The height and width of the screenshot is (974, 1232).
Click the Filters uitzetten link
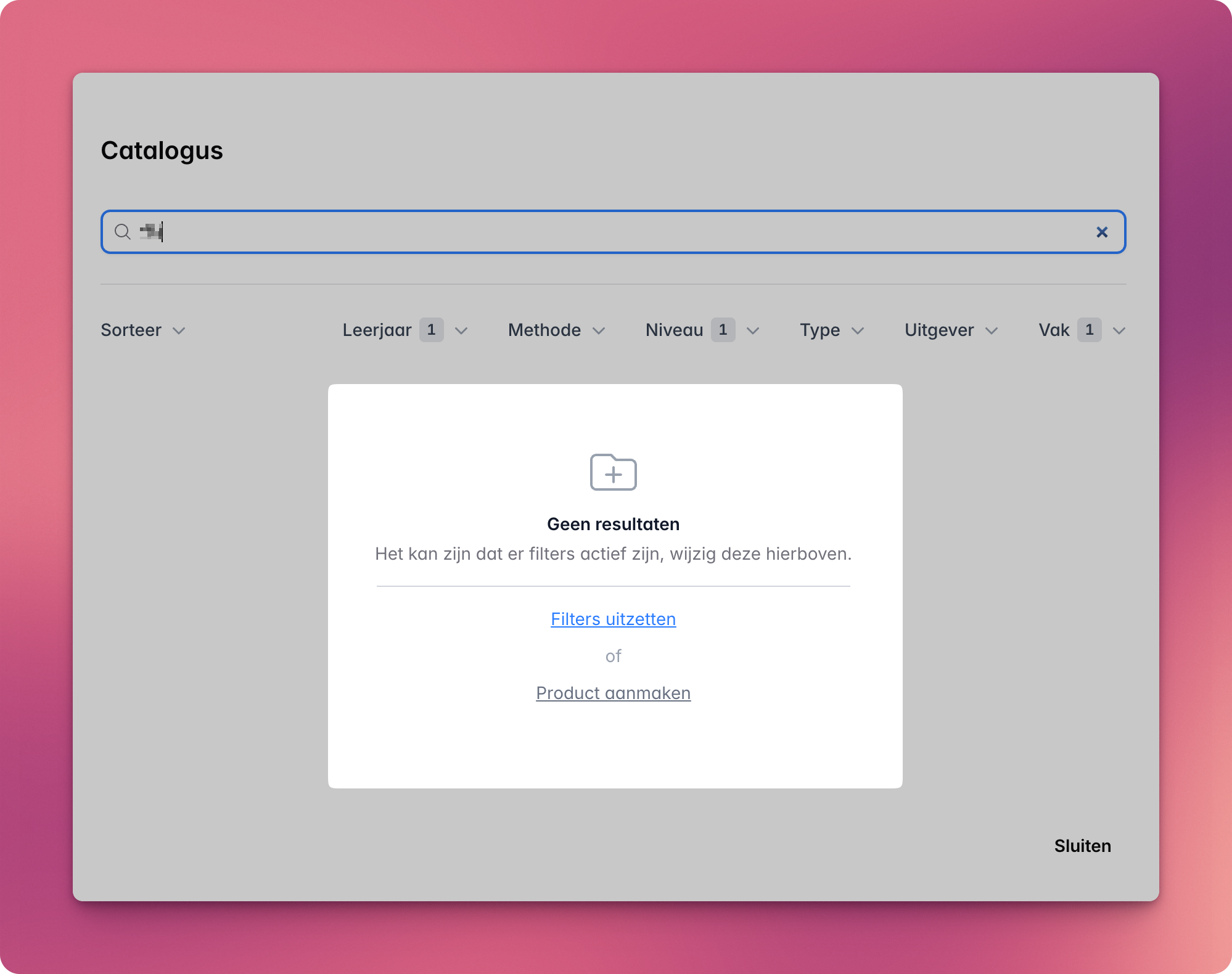(x=613, y=619)
